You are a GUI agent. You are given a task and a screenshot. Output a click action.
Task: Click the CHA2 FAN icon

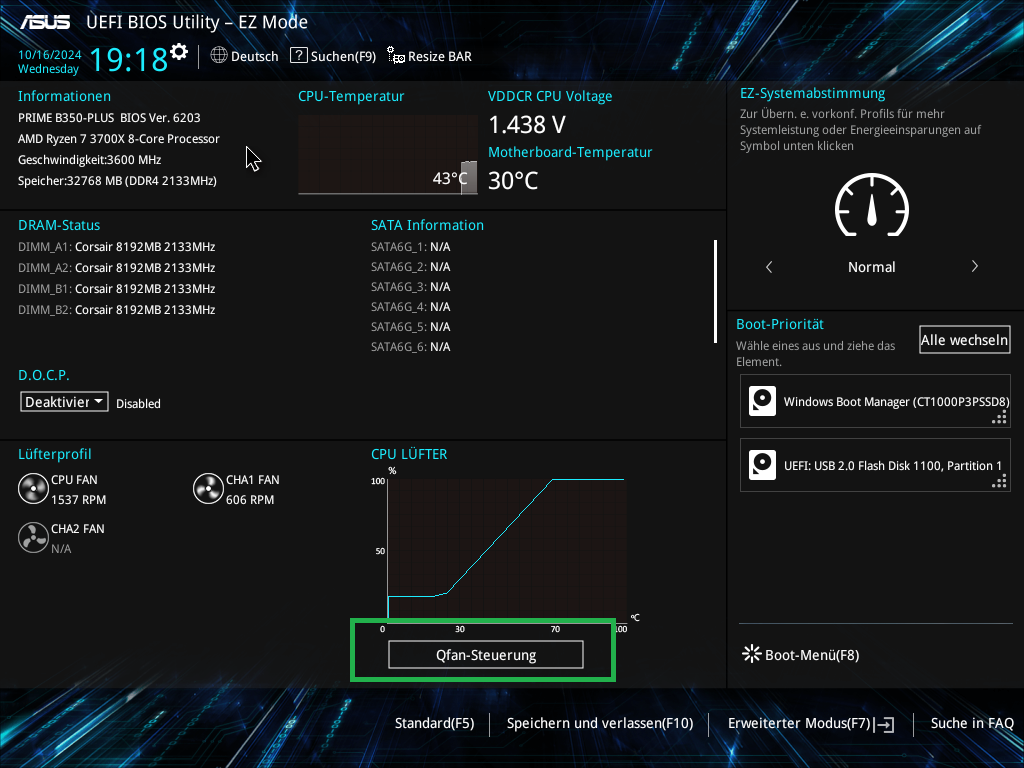pos(33,538)
